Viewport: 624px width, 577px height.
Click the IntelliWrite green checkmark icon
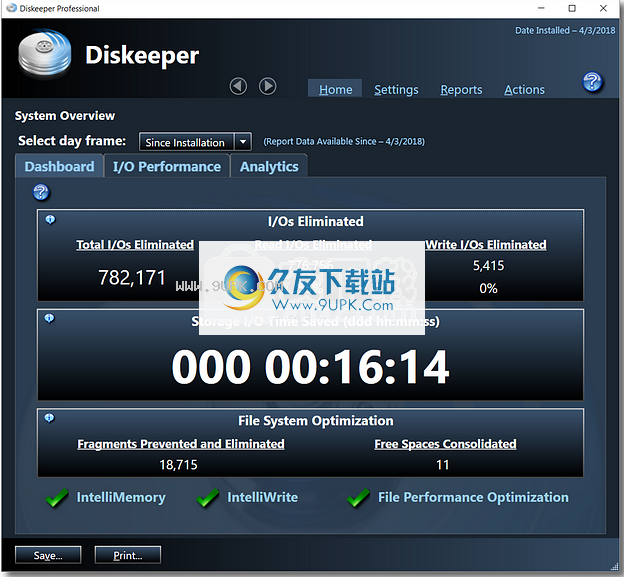click(x=207, y=497)
